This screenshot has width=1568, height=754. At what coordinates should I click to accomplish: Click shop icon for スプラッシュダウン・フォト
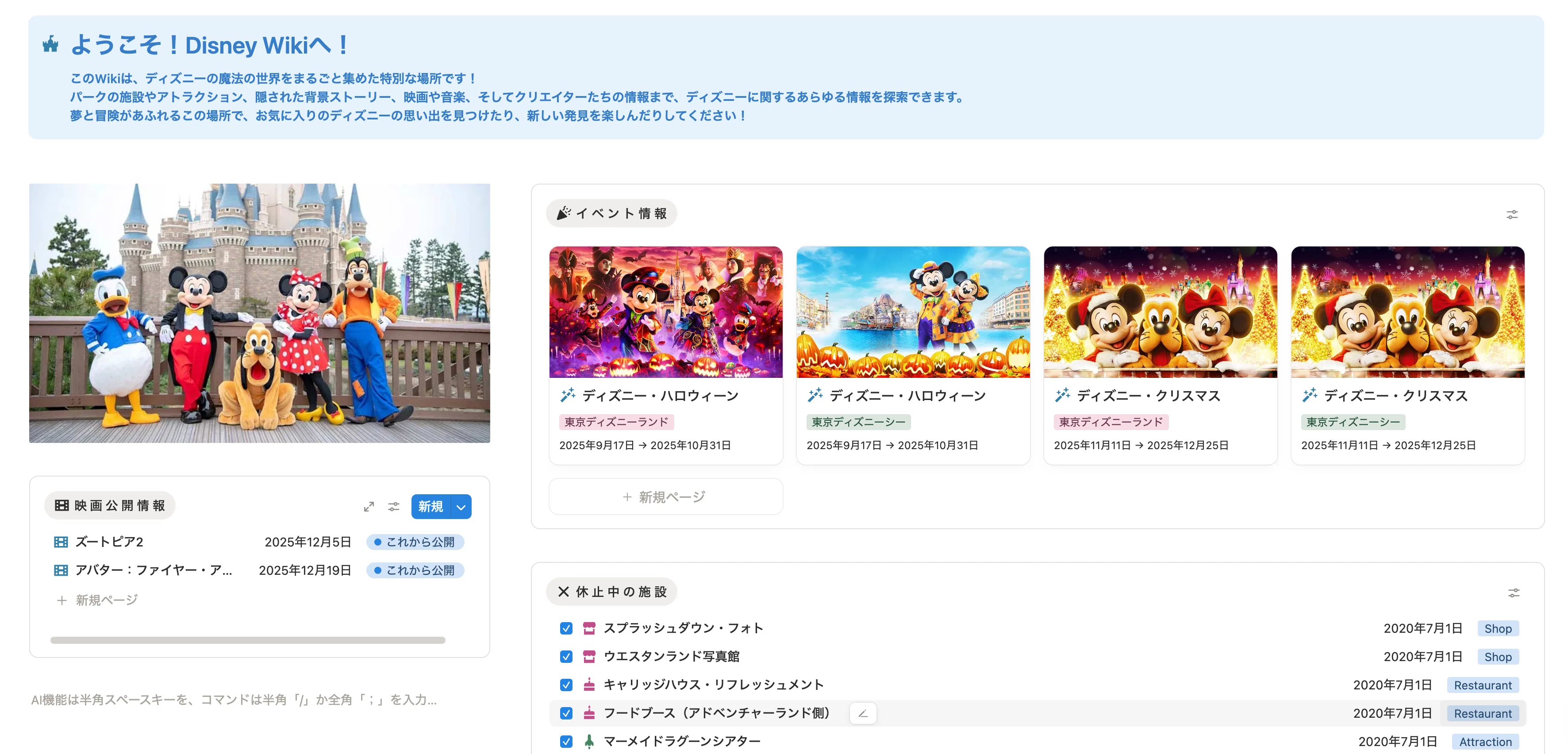pyautogui.click(x=588, y=628)
